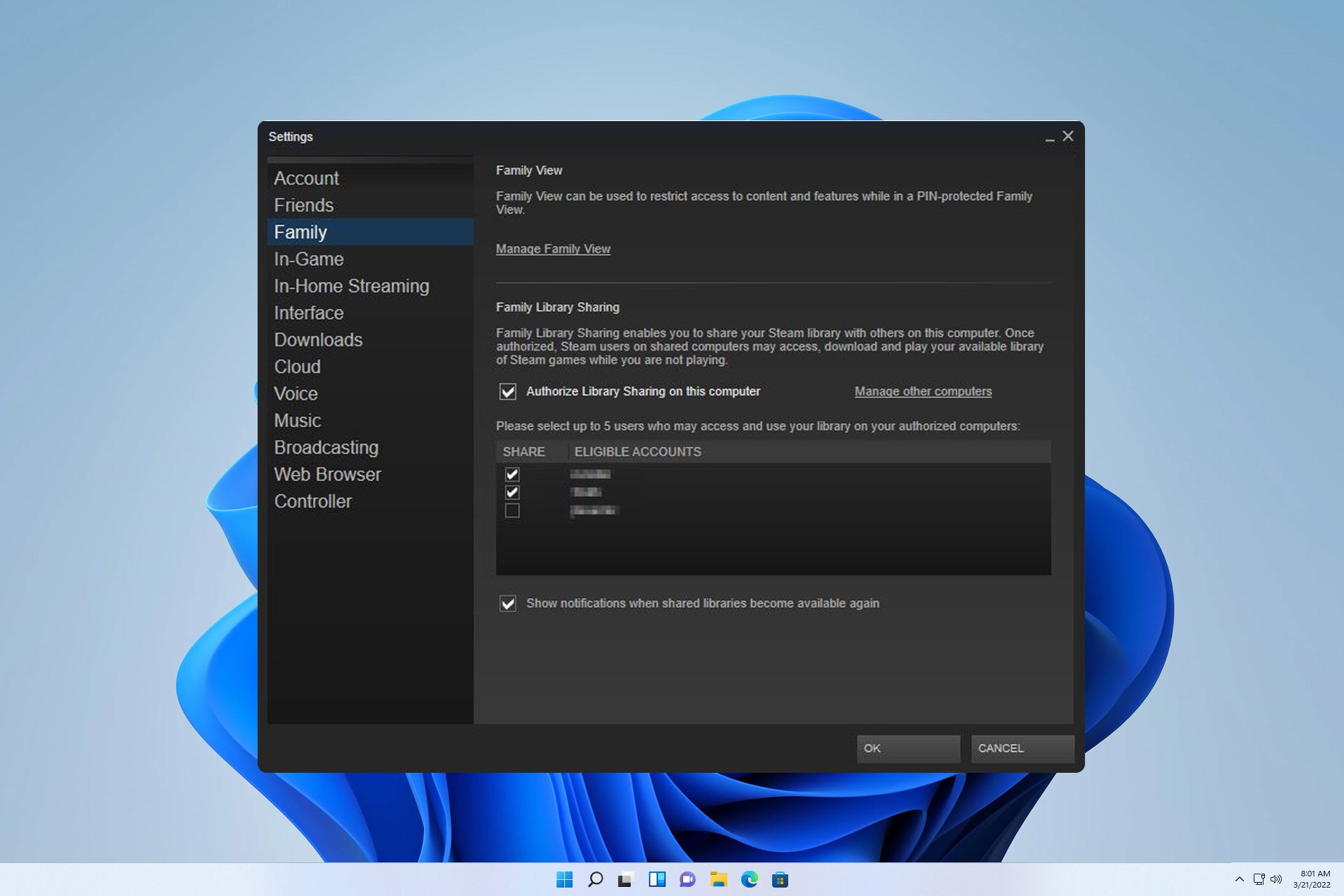Open the In-Game settings category
Viewport: 1344px width, 896px height.
click(x=370, y=259)
